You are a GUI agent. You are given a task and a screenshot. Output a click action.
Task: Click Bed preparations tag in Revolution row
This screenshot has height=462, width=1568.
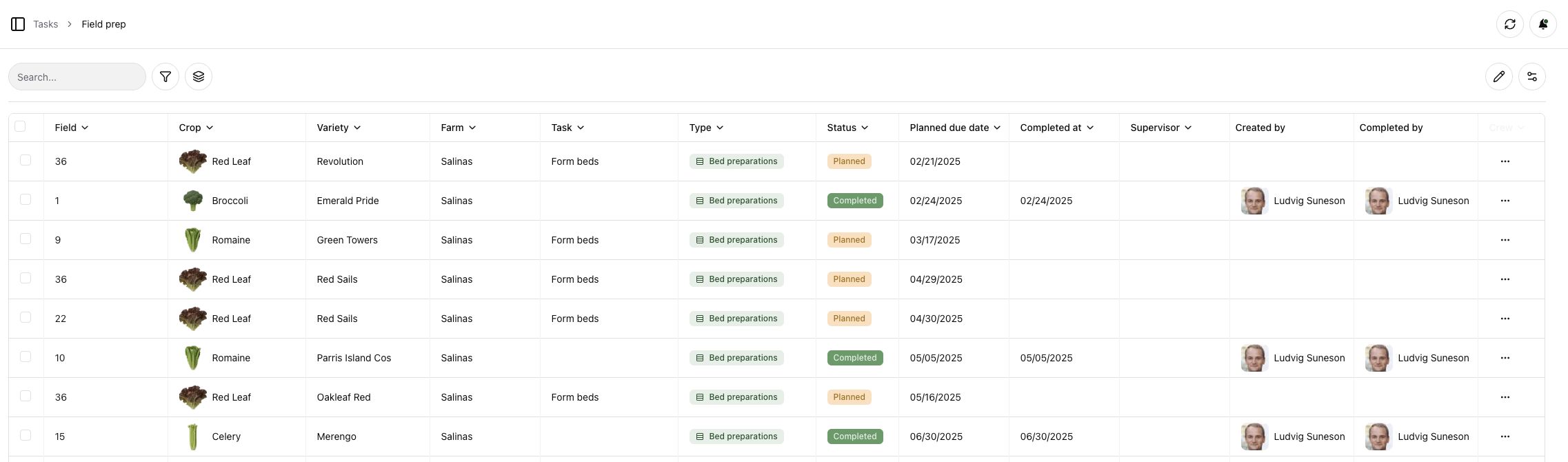[x=736, y=161]
